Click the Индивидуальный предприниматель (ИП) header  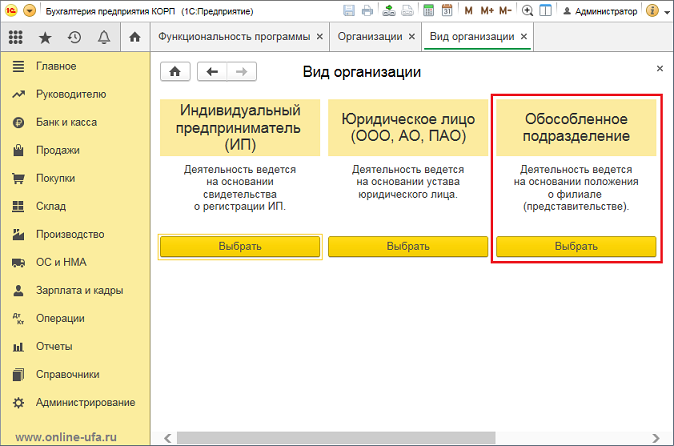tap(240, 128)
